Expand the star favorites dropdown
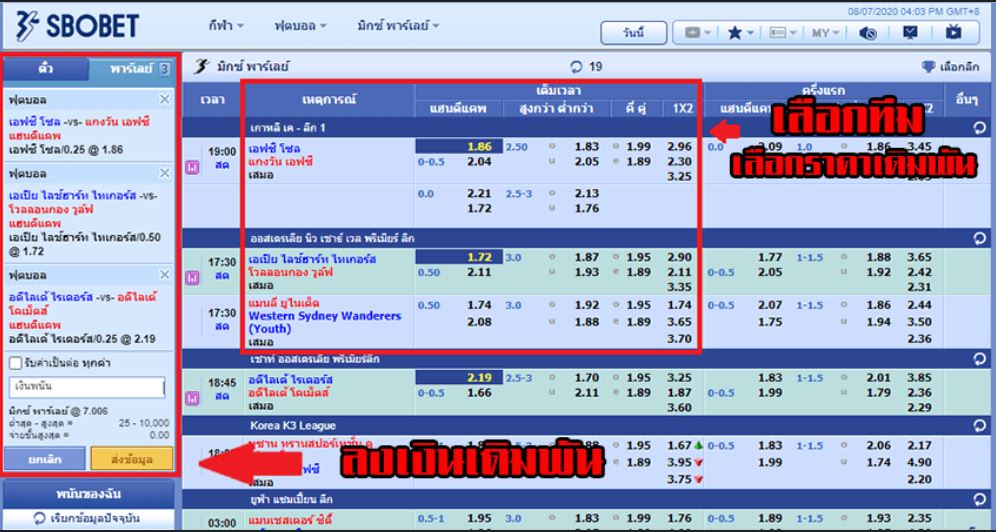The height and width of the screenshot is (532, 996). (x=740, y=32)
